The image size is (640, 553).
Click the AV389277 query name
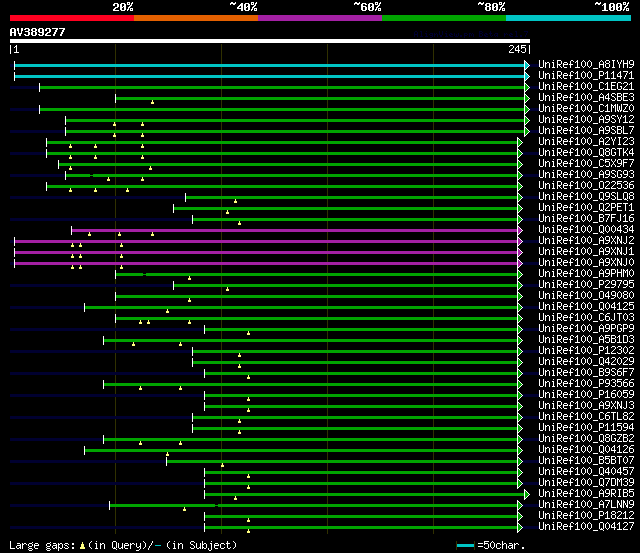(x=38, y=32)
